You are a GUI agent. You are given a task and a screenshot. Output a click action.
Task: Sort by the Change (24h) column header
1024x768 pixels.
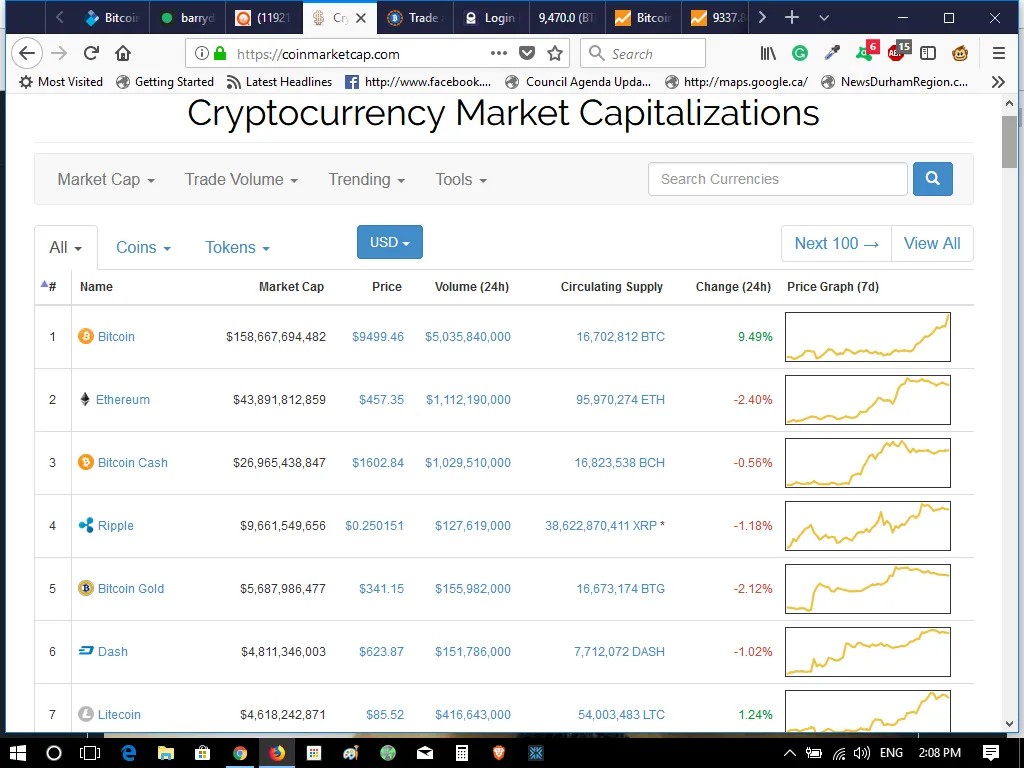tap(733, 287)
